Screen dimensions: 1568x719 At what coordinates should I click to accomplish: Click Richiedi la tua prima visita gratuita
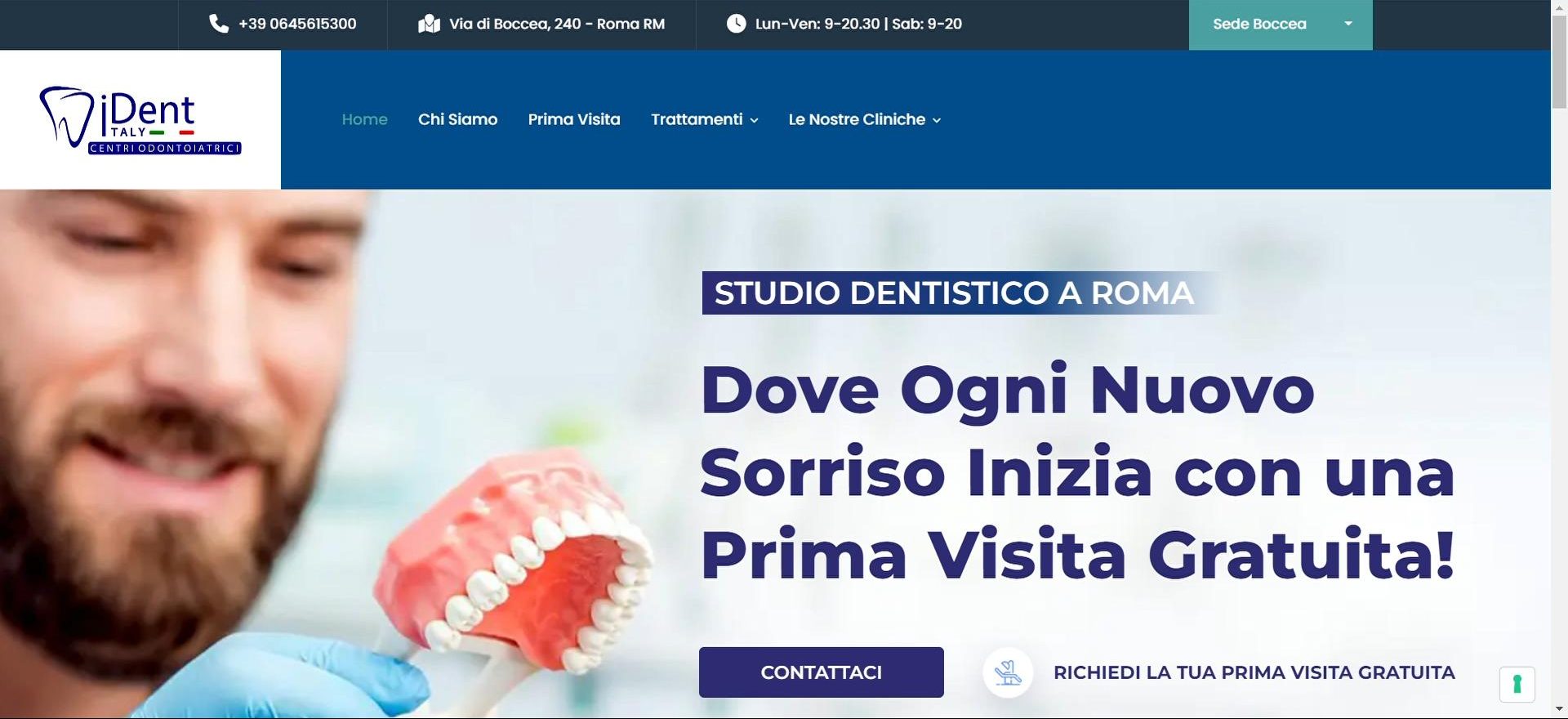coord(1254,672)
